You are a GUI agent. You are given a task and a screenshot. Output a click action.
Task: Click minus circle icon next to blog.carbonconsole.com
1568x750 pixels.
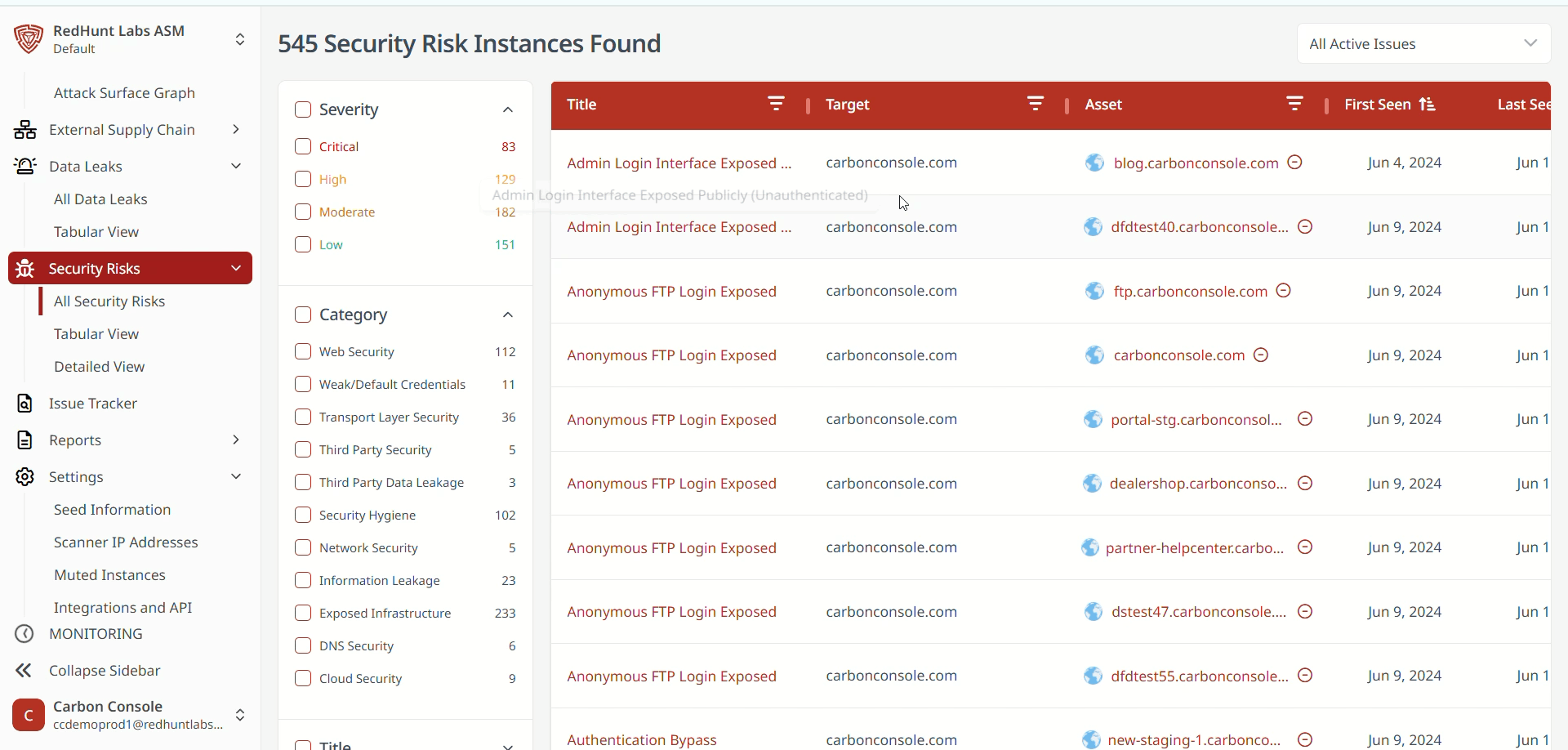1294,162
